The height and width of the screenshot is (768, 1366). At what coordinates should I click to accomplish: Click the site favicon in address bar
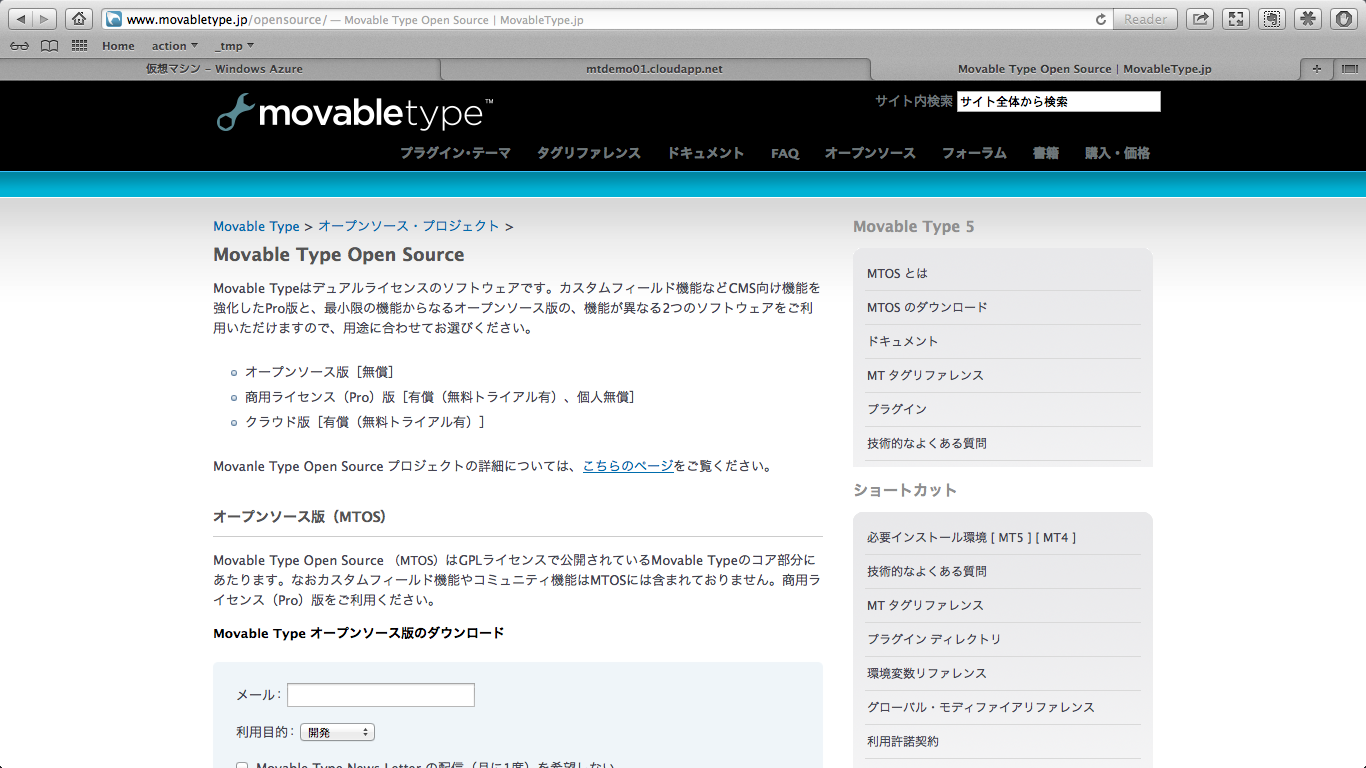114,19
